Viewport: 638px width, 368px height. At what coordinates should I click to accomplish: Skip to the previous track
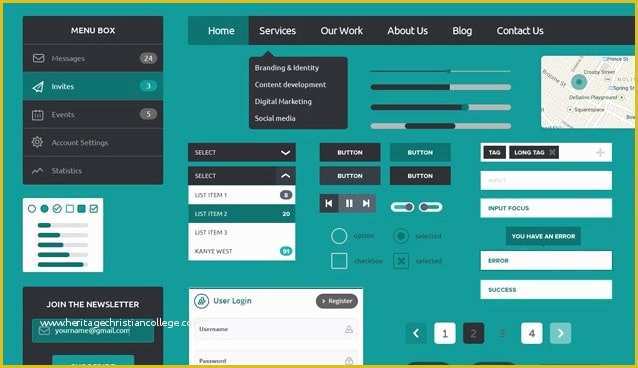tap(329, 203)
